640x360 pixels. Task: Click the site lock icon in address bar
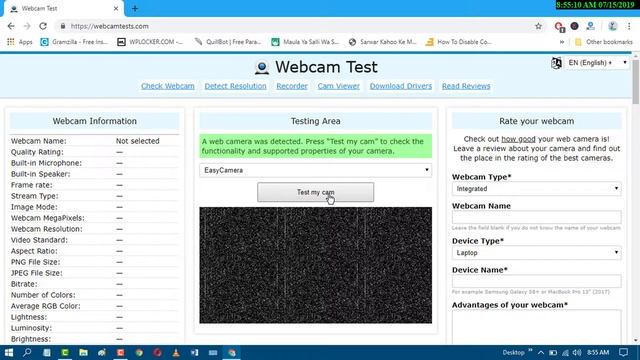pyautogui.click(x=62, y=26)
